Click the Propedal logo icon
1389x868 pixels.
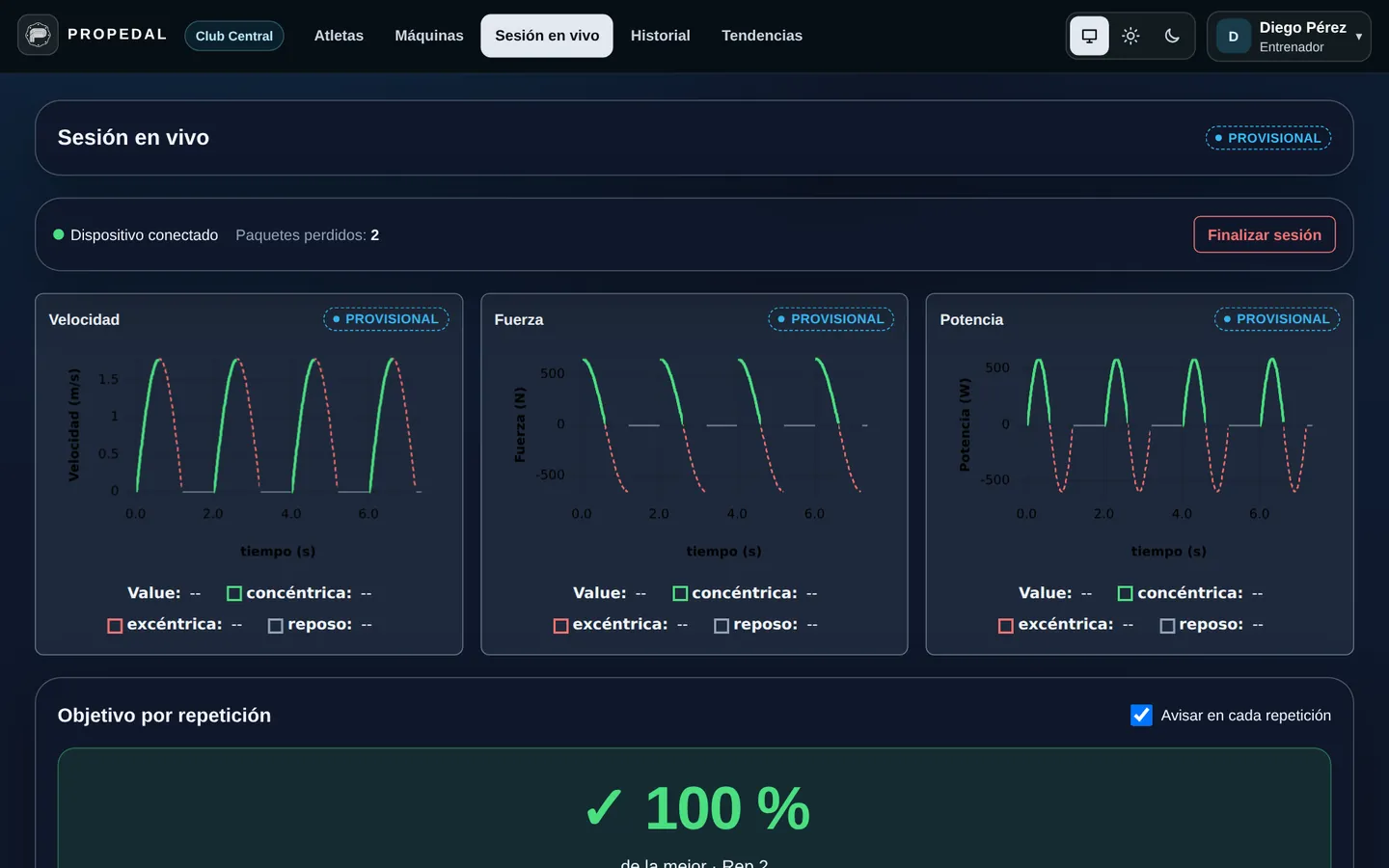click(x=38, y=36)
